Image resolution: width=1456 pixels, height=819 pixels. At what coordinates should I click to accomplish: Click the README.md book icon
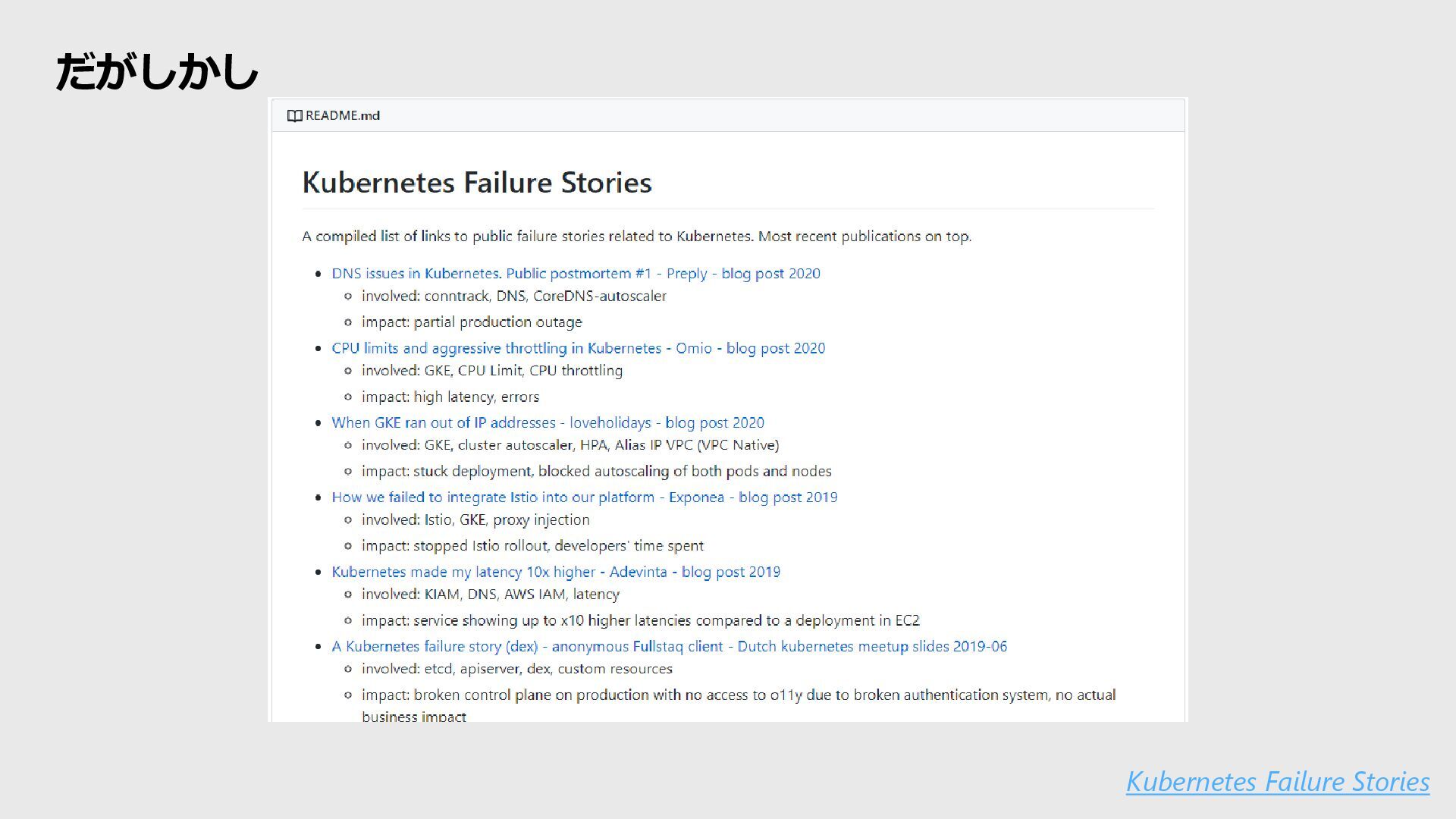click(x=294, y=116)
